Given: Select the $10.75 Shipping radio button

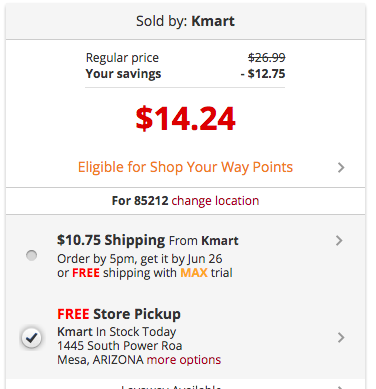Looking at the screenshot, I should pos(32,256).
